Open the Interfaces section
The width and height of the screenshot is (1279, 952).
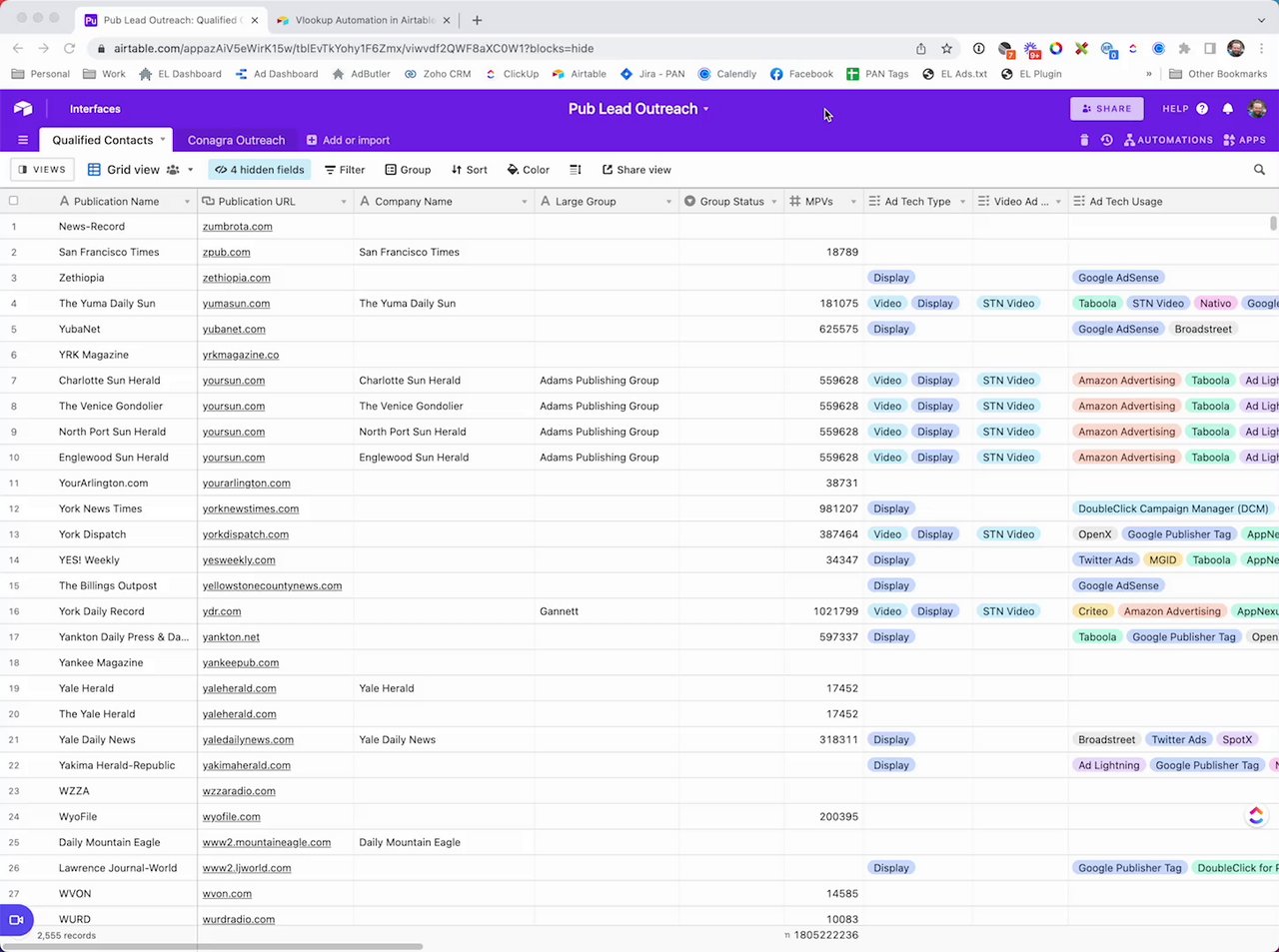click(x=95, y=109)
